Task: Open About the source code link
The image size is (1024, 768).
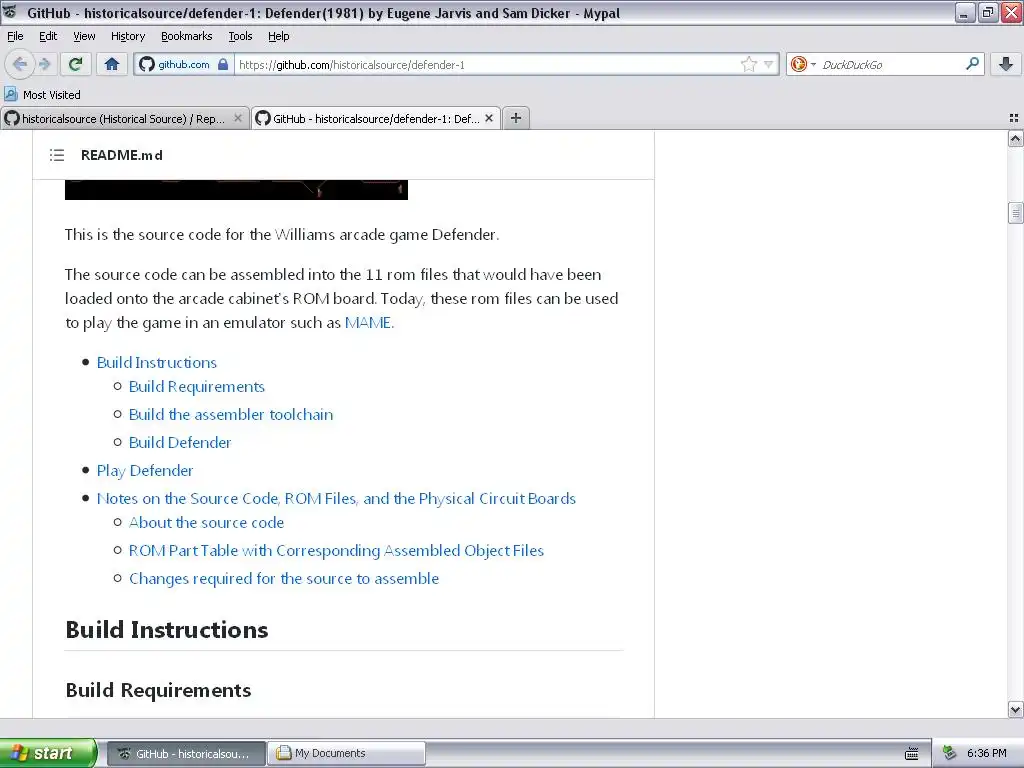Action: [206, 523]
